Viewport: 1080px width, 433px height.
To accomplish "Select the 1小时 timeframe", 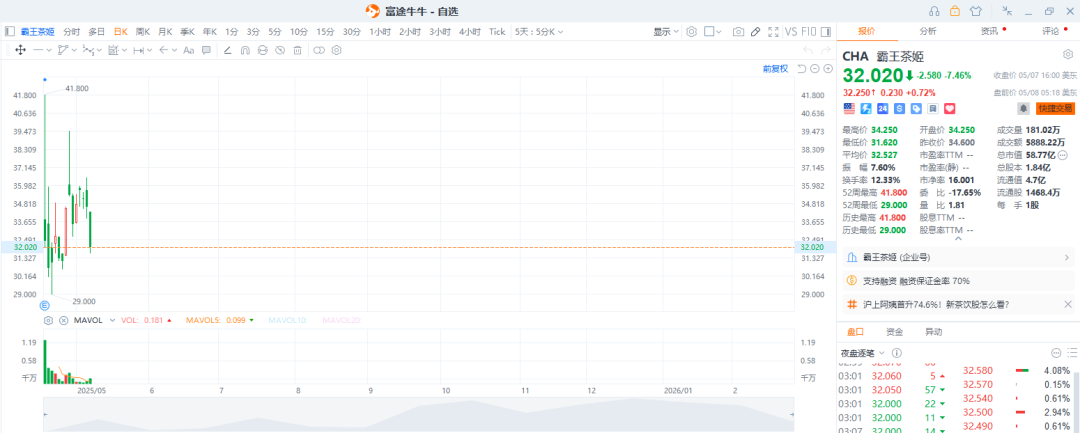I will pos(380,32).
